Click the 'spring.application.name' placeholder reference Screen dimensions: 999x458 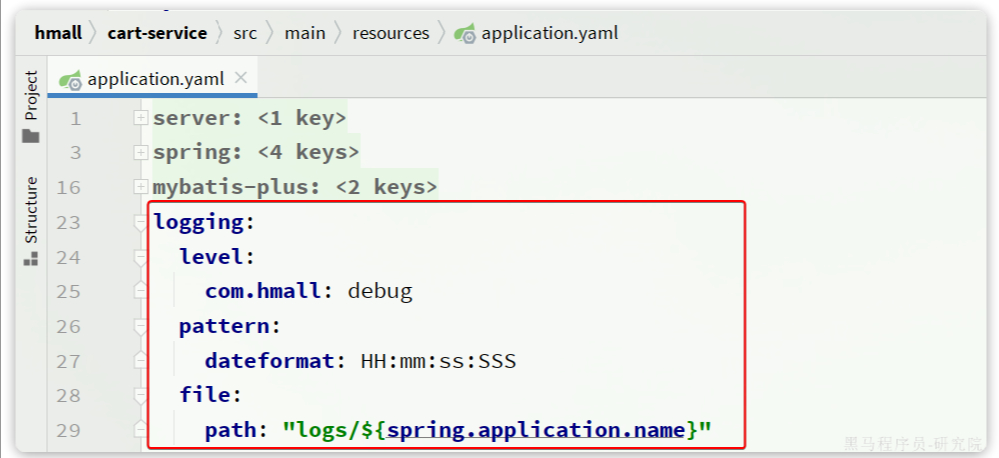click(x=536, y=431)
